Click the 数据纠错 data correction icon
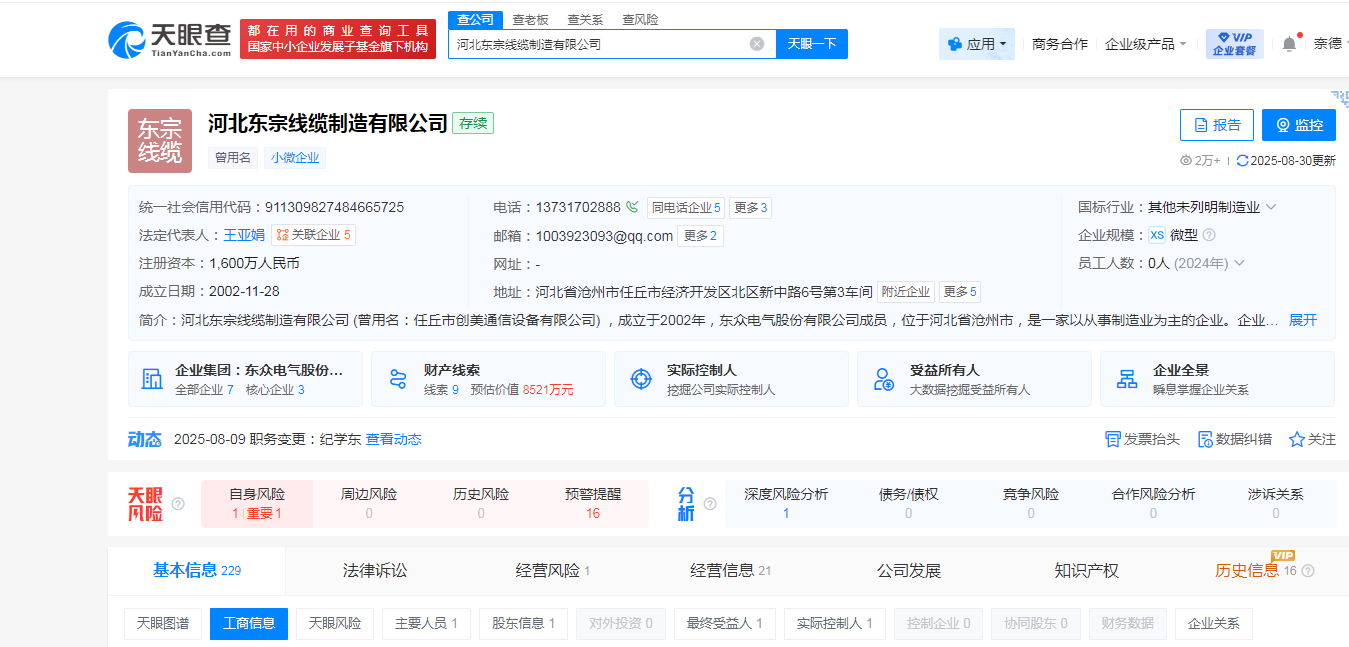The width and height of the screenshot is (1349, 647). tap(1205, 439)
